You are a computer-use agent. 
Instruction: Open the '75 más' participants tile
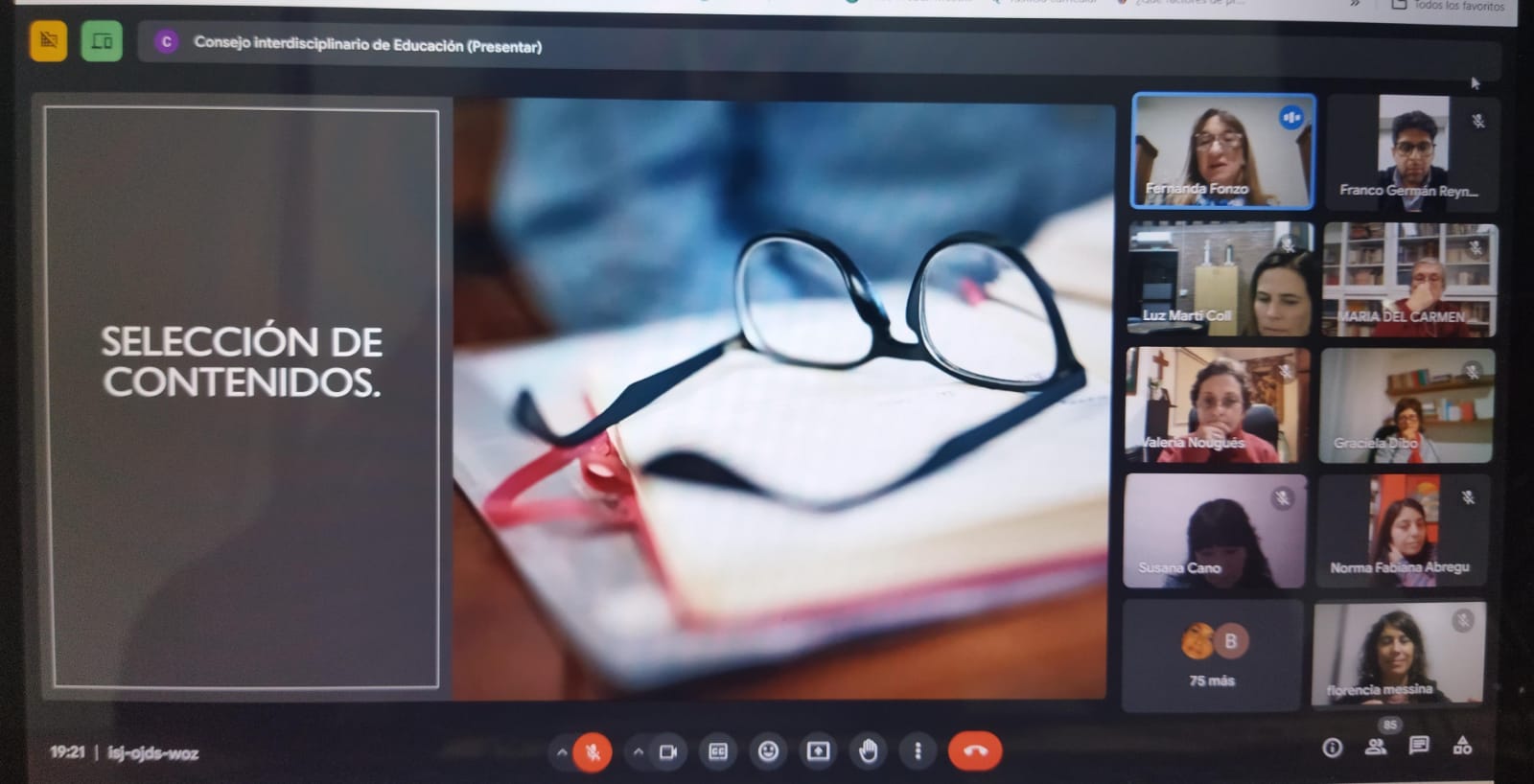pyautogui.click(x=1212, y=657)
